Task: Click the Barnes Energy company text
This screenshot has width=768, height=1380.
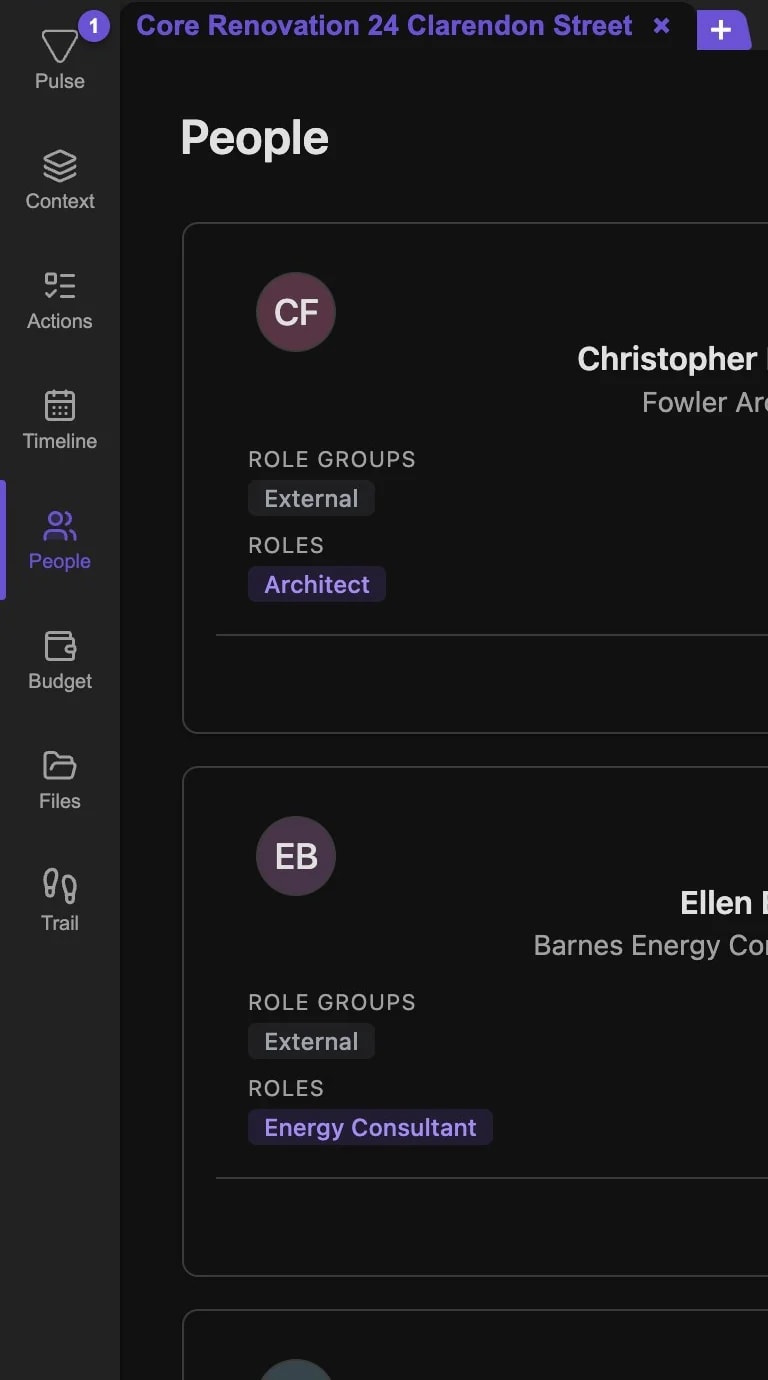Action: pos(650,946)
